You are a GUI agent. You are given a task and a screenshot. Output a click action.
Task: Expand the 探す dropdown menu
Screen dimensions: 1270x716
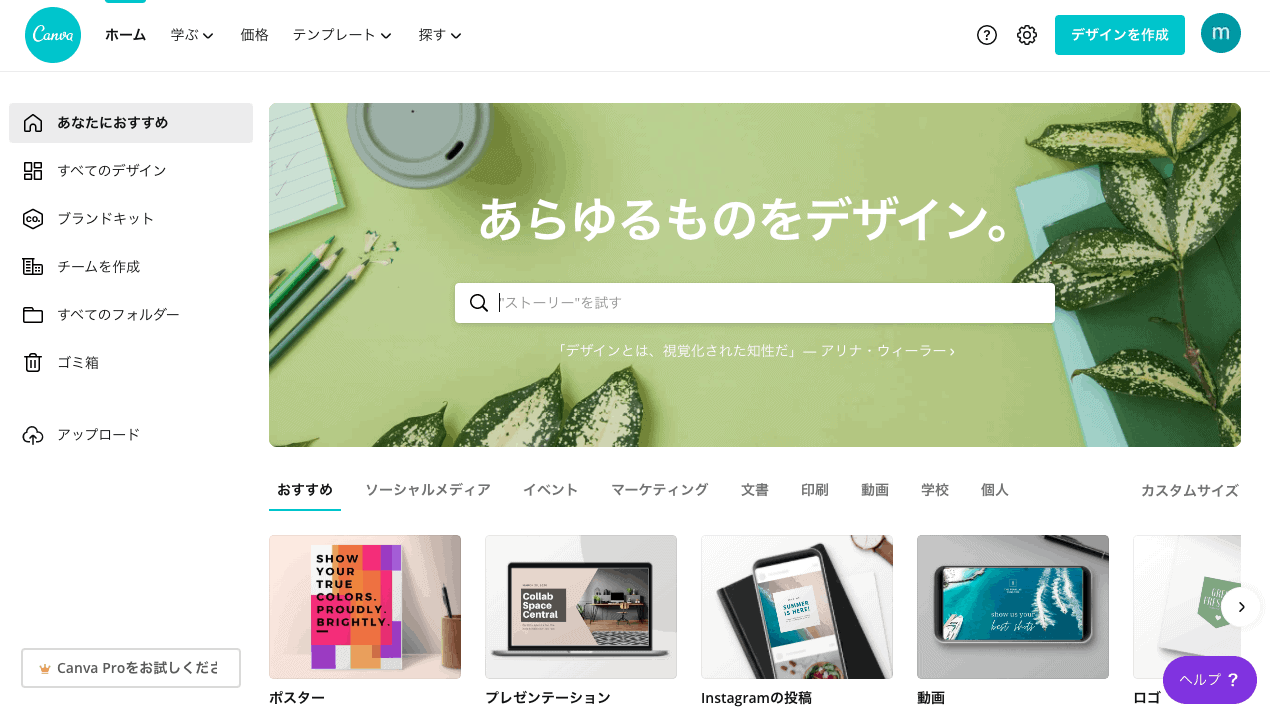tap(440, 35)
